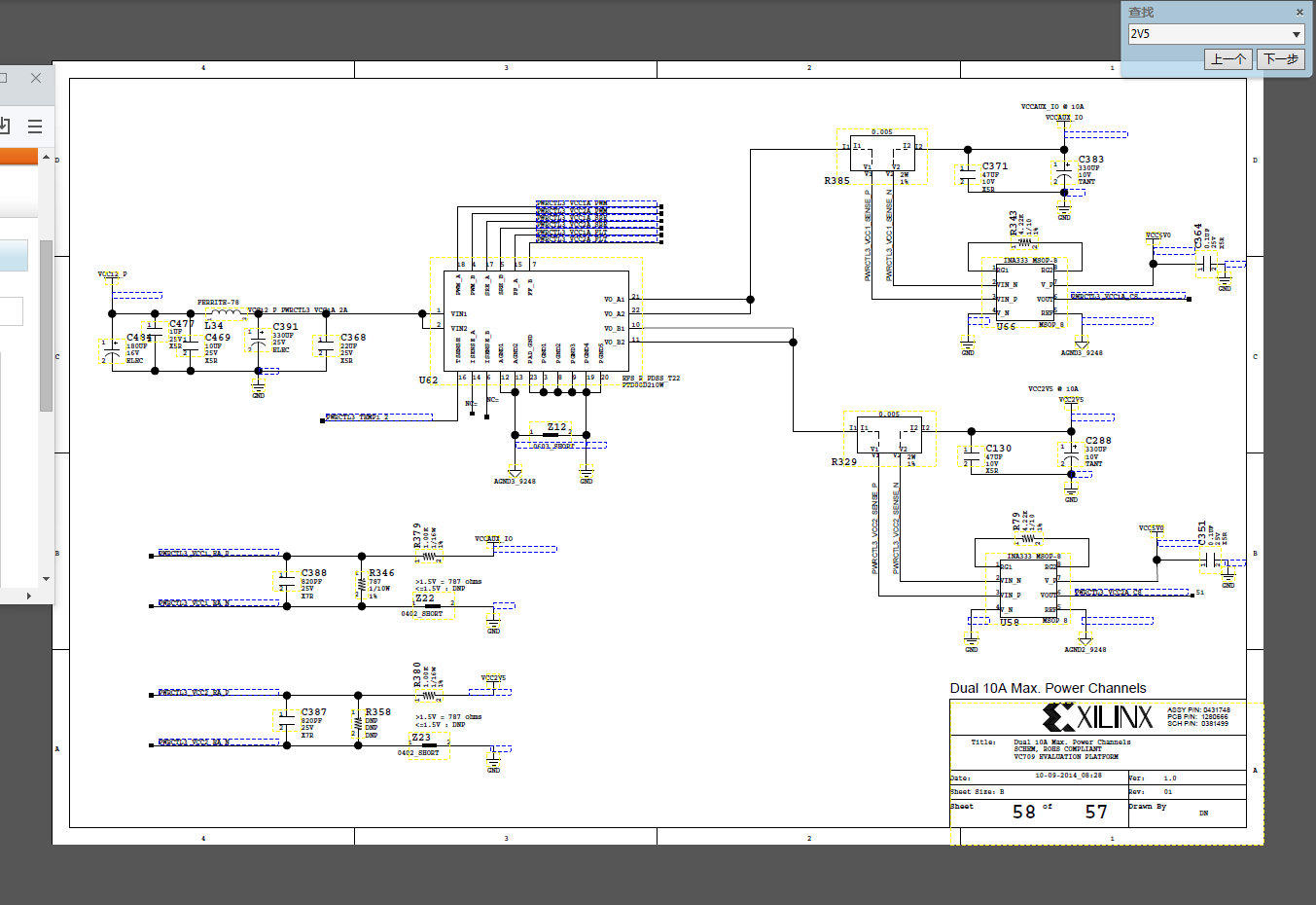The width and height of the screenshot is (1316, 905).
Task: Select the U66 amplifier label
Action: [x=1006, y=327]
